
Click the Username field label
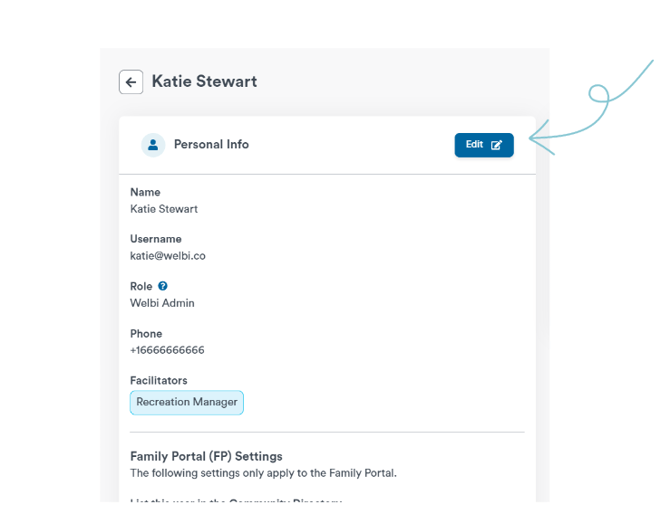pos(156,239)
